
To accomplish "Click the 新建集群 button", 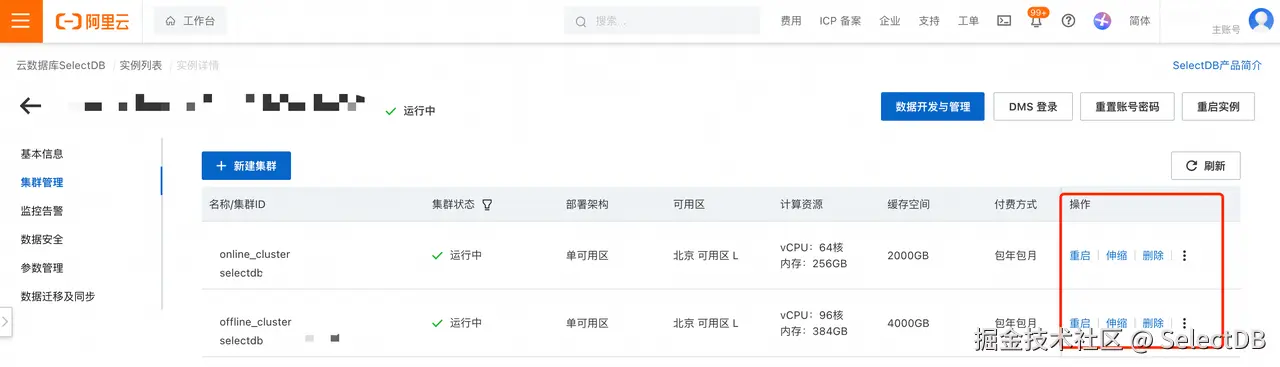I will 246,166.
